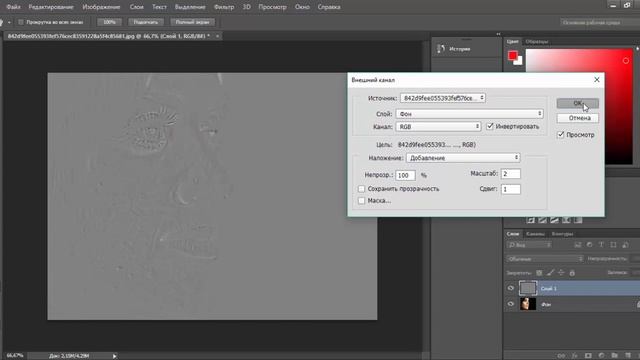Open the Слои menu
This screenshot has width=640, height=360.
coord(136,7)
